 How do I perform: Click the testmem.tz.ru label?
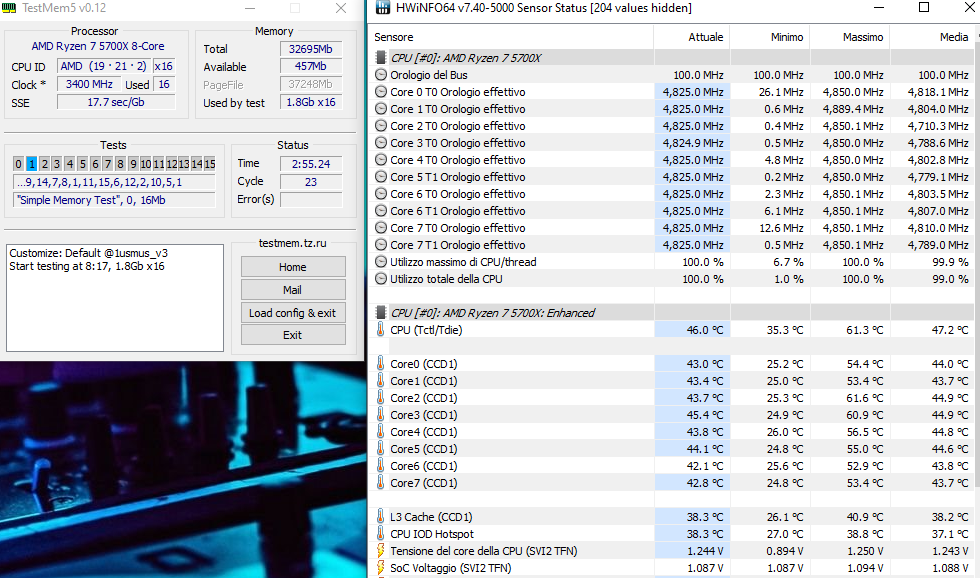292,243
